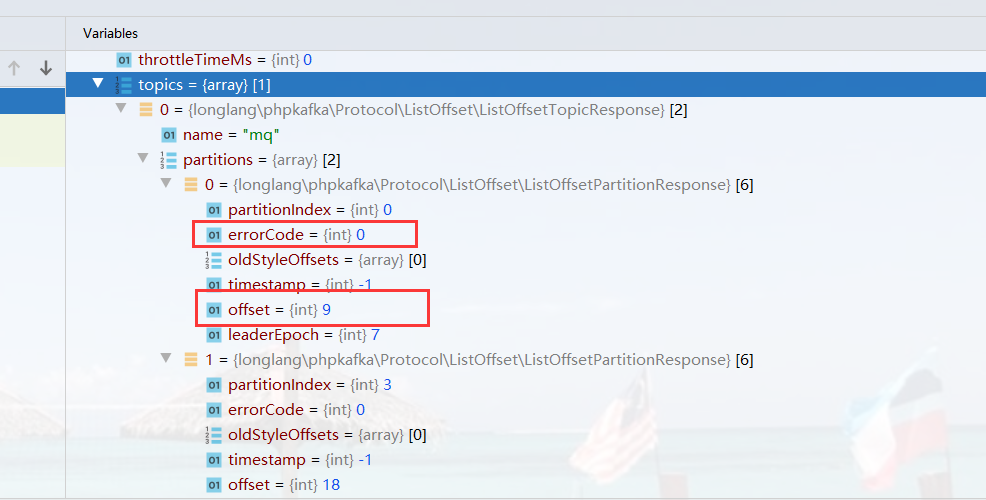This screenshot has height=500, width=986.
Task: Click the array icon beside partitions
Action: [x=169, y=160]
